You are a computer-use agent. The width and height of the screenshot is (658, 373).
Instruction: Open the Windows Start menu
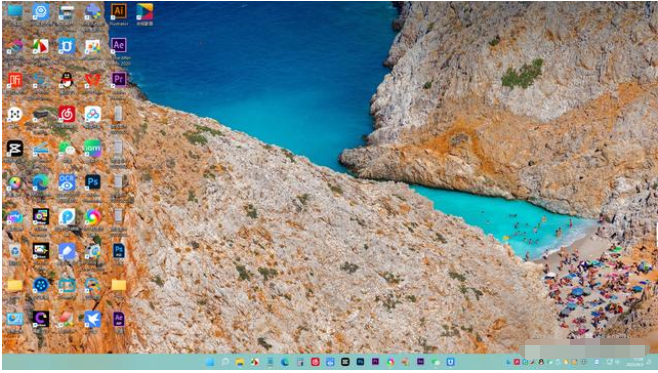[x=210, y=362]
